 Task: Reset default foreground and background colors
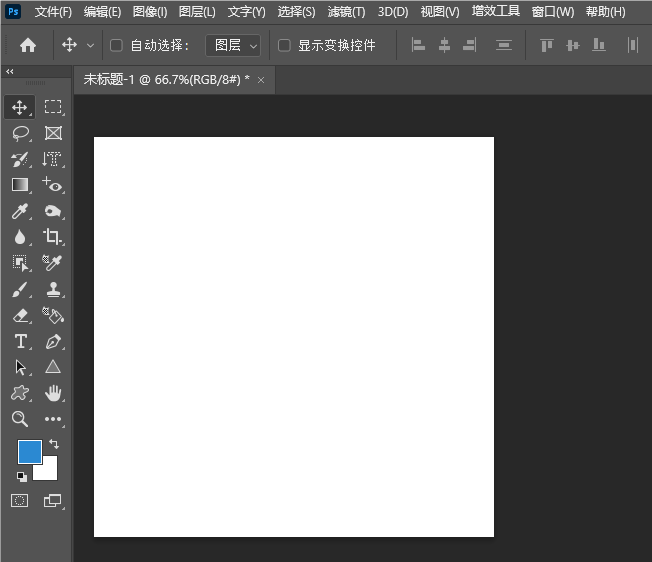pyautogui.click(x=22, y=476)
